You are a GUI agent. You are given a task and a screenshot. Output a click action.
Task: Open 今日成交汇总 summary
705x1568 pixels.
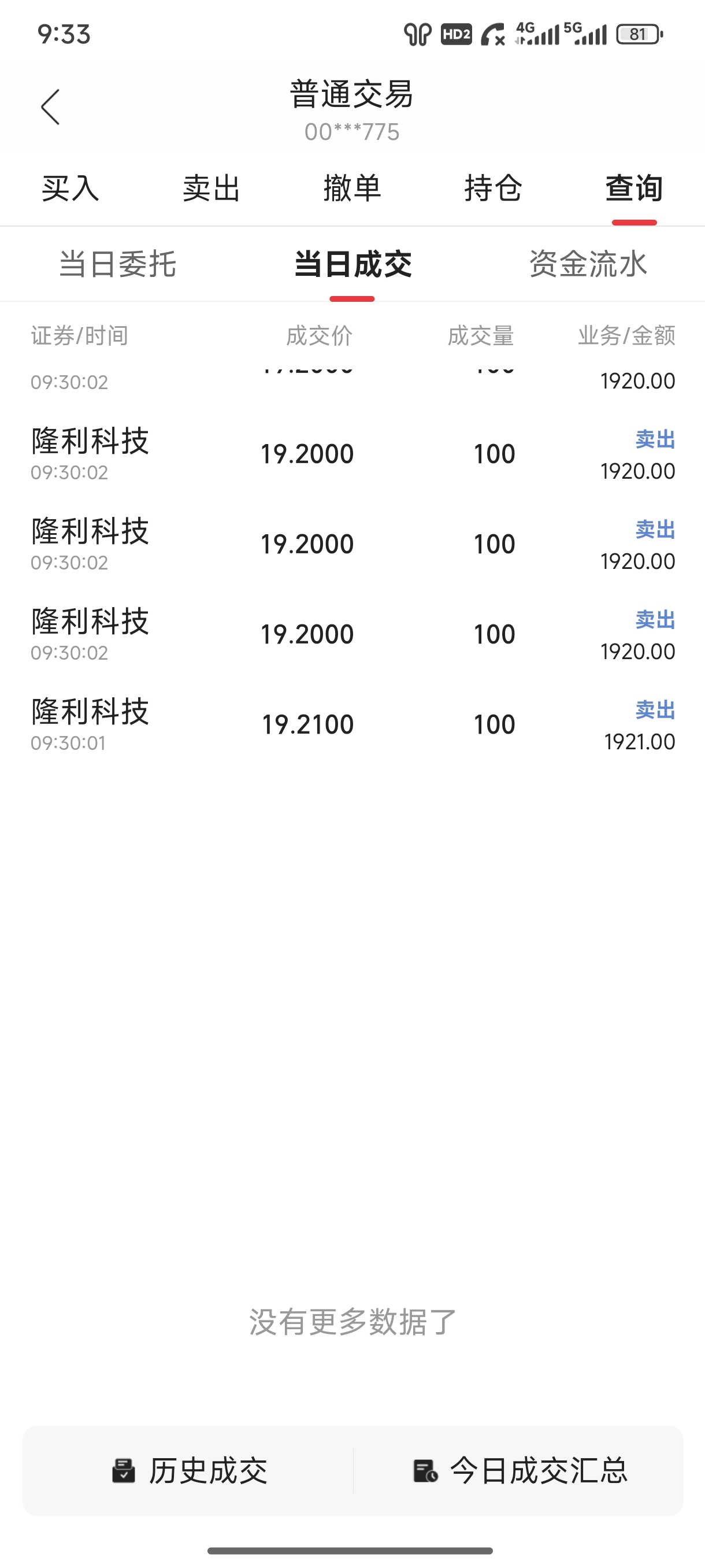click(x=520, y=1471)
